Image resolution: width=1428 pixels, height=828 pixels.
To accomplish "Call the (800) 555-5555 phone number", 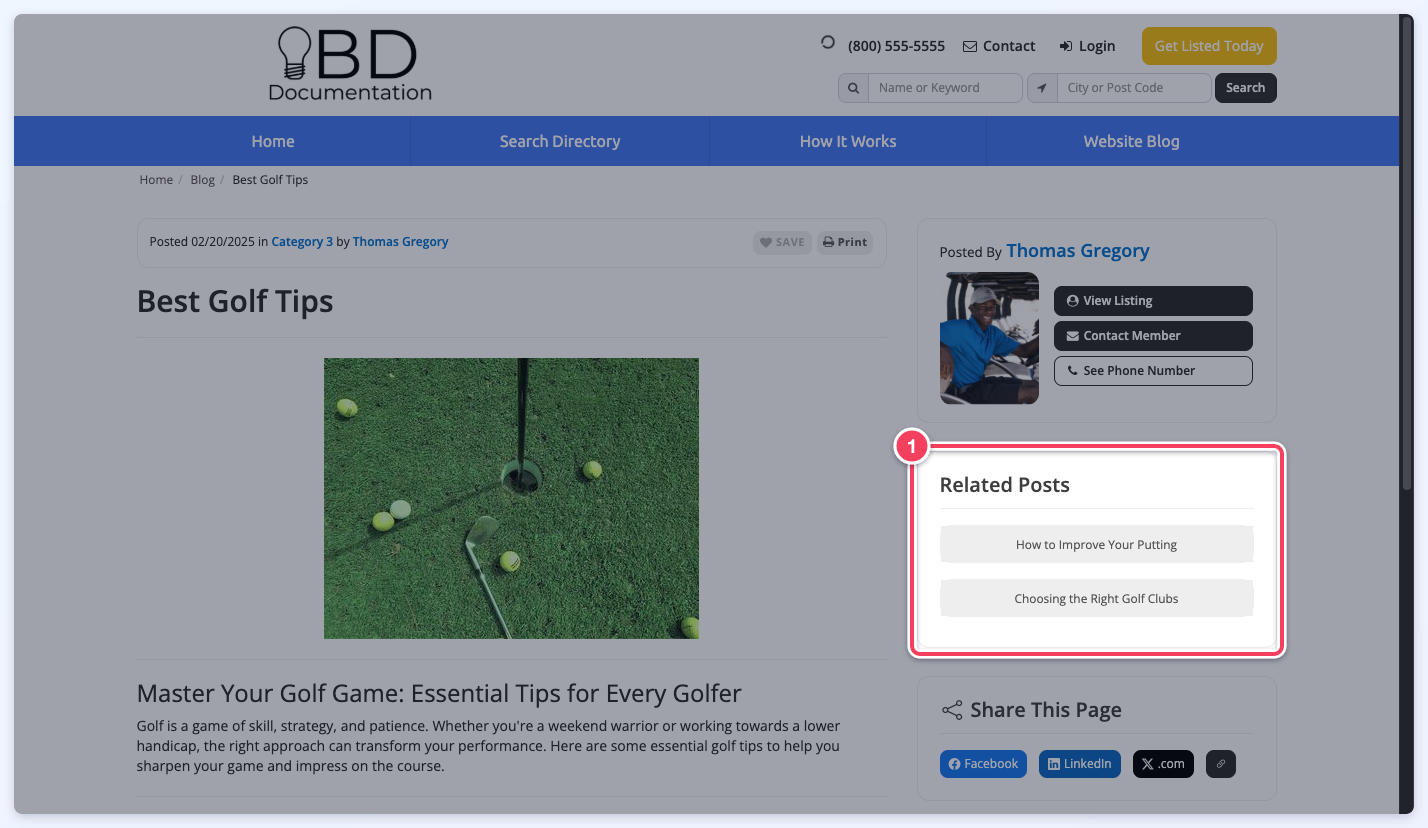I will 896,46.
